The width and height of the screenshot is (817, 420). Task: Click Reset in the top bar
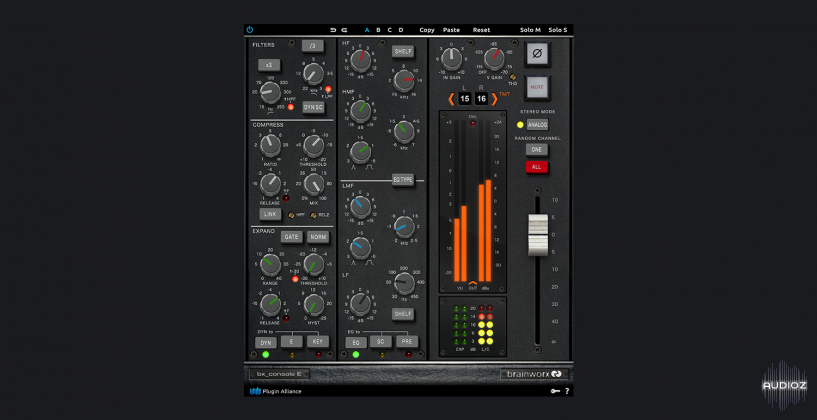(481, 30)
